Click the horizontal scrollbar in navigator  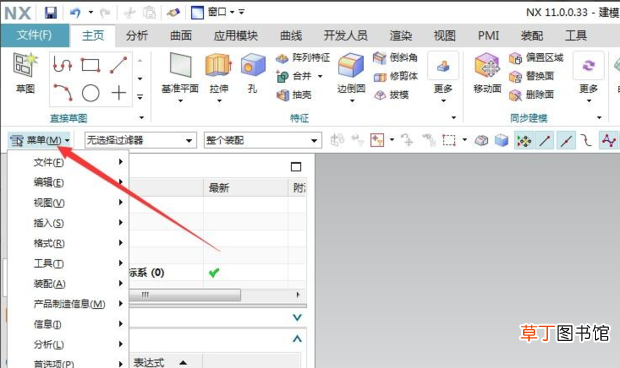(185, 294)
